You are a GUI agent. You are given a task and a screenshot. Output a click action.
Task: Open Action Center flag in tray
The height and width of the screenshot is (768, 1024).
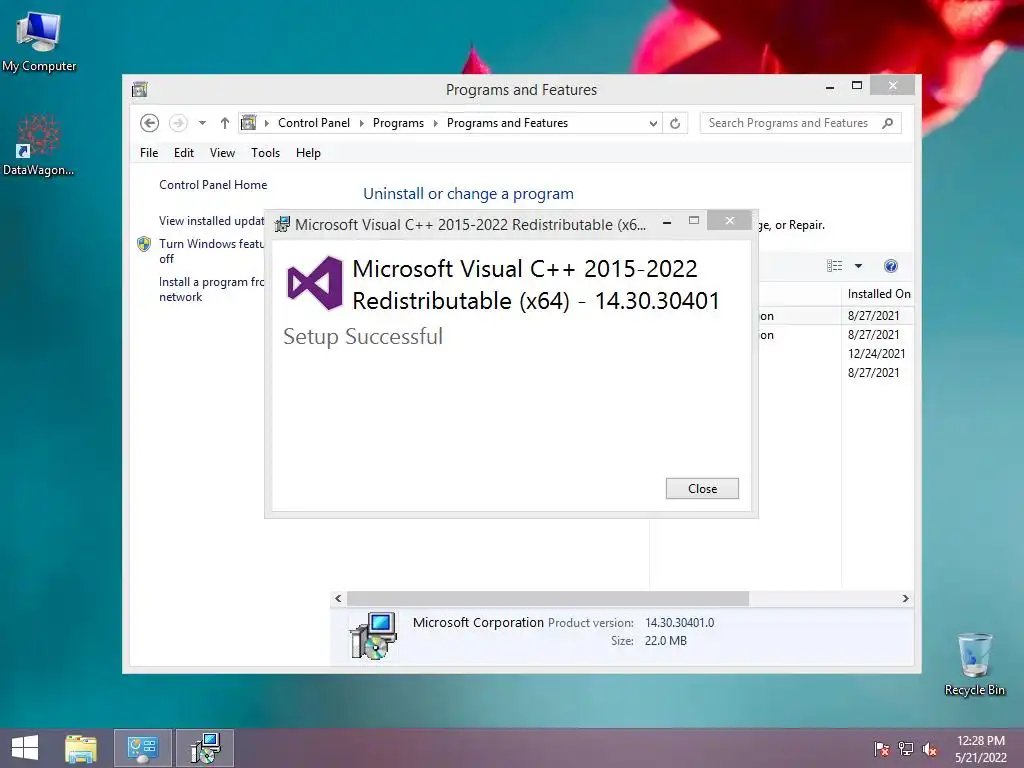point(881,748)
